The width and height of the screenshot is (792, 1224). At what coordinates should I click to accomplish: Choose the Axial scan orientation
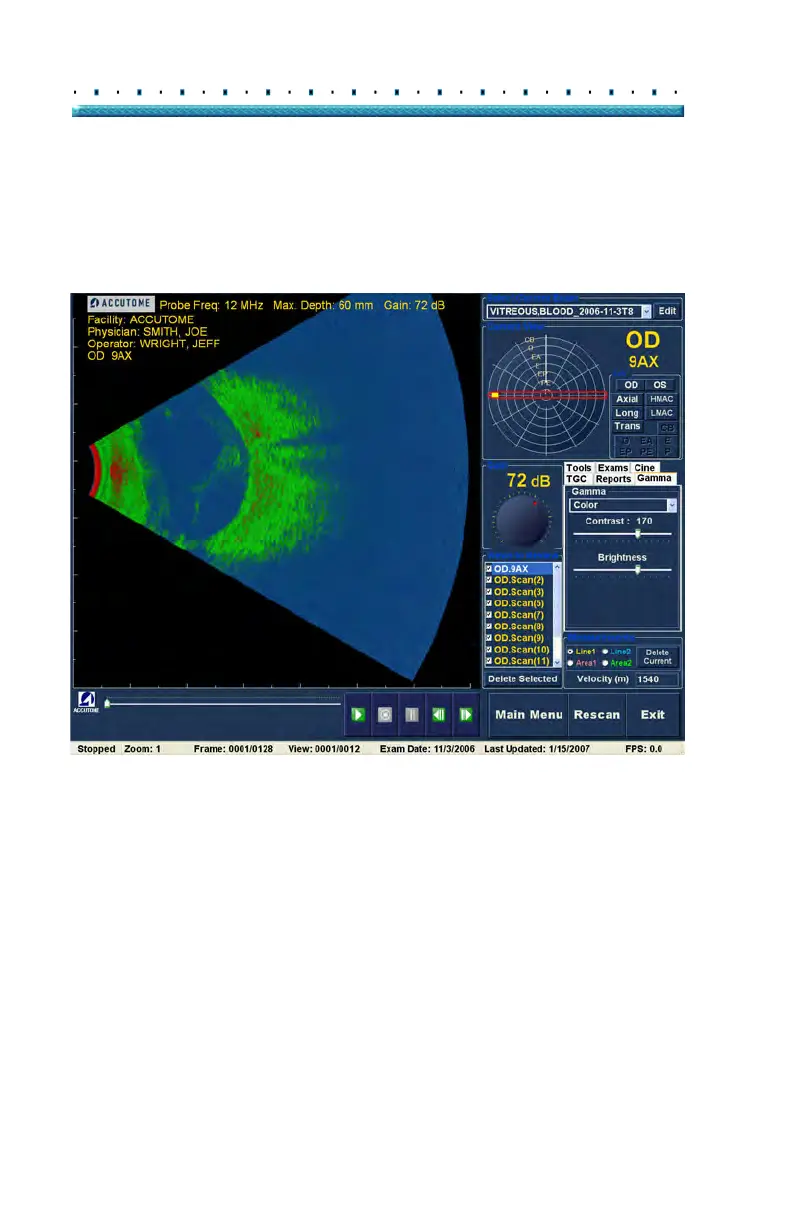627,399
